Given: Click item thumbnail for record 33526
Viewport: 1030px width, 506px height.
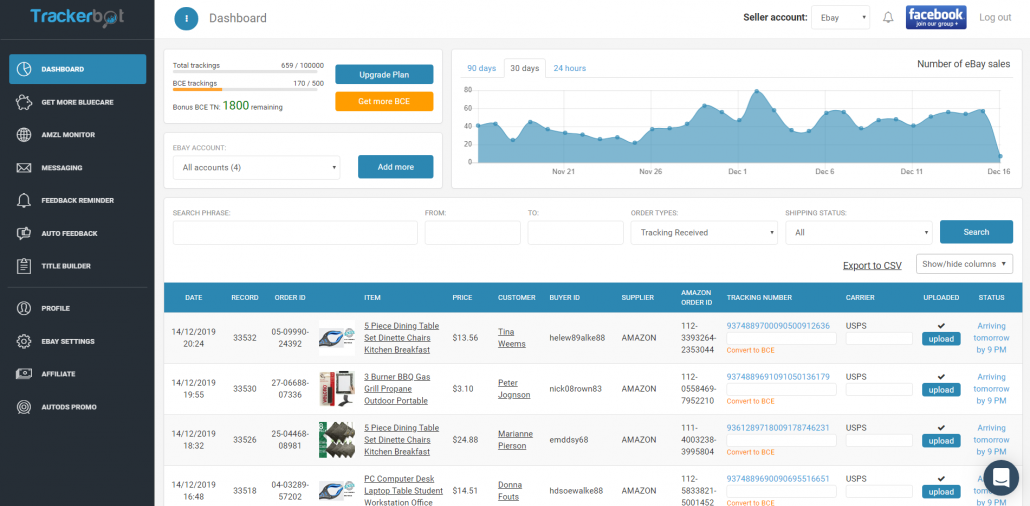Looking at the screenshot, I should point(336,440).
